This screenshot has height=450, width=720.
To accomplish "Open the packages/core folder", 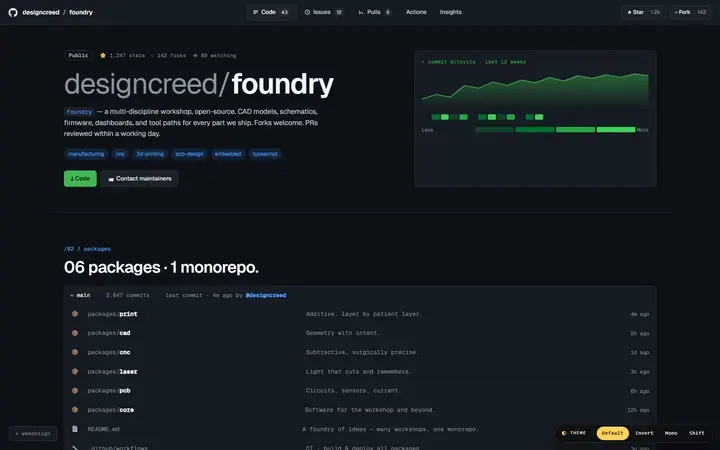I will point(111,410).
